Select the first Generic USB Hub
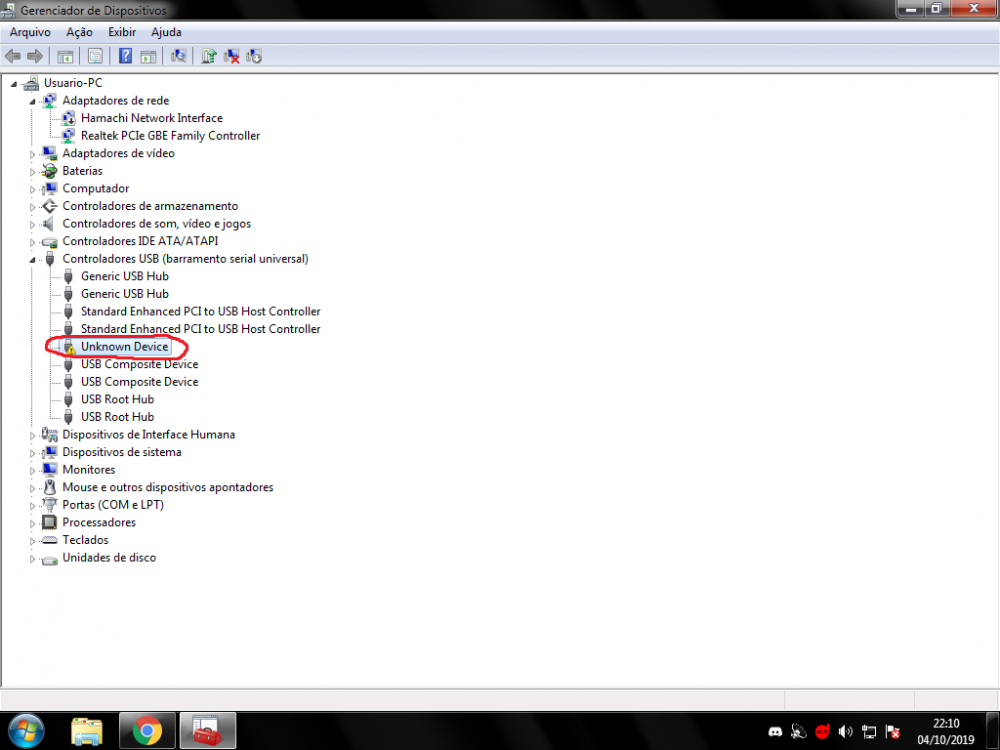 tap(124, 276)
